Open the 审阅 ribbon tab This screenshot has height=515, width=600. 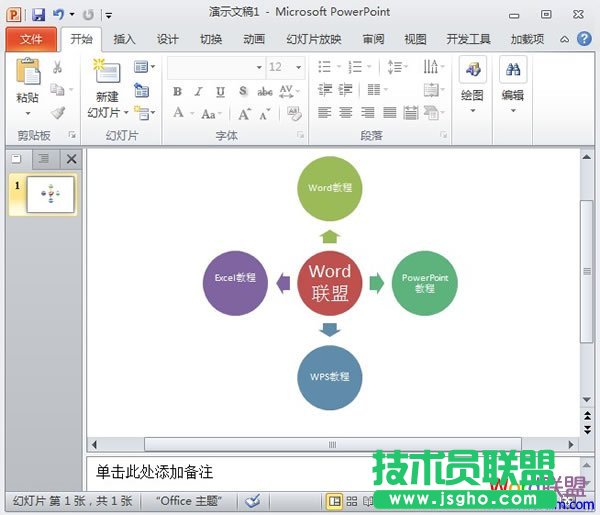pyautogui.click(x=373, y=39)
